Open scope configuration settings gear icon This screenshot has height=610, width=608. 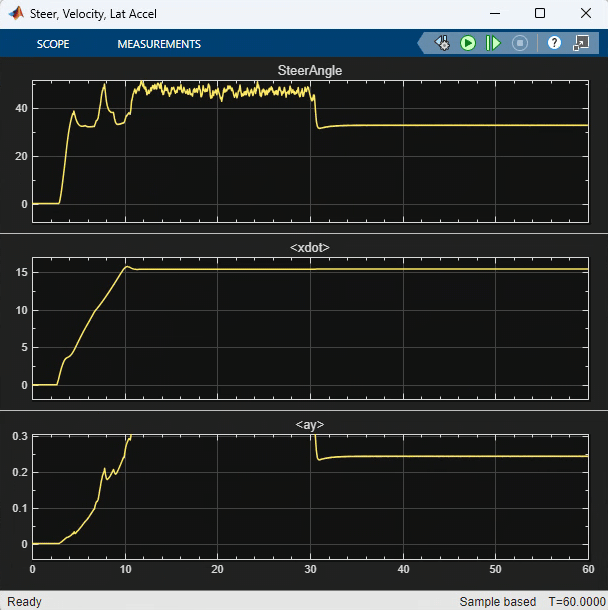[x=442, y=43]
